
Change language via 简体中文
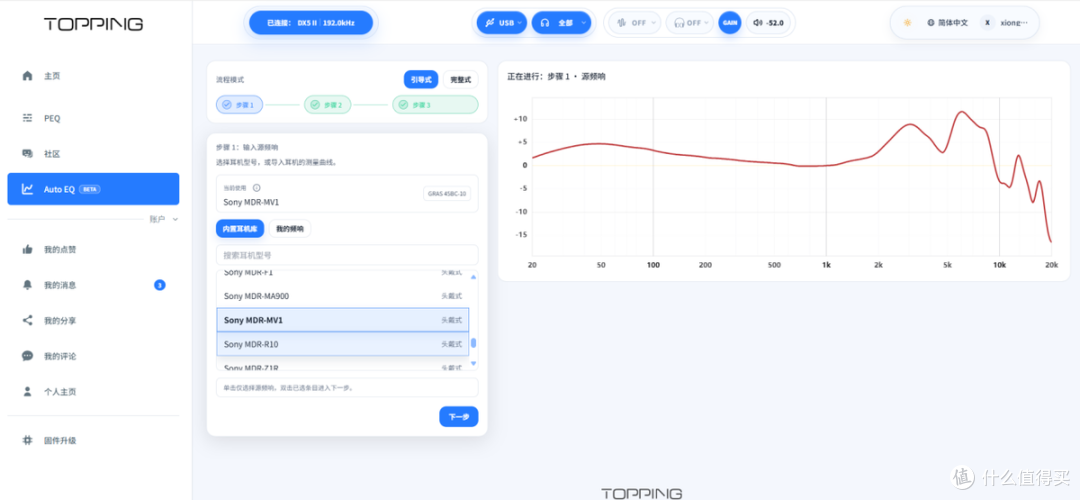point(947,23)
